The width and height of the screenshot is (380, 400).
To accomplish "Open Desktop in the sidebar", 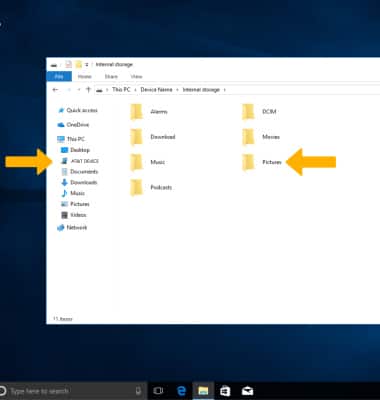I will 75,150.
